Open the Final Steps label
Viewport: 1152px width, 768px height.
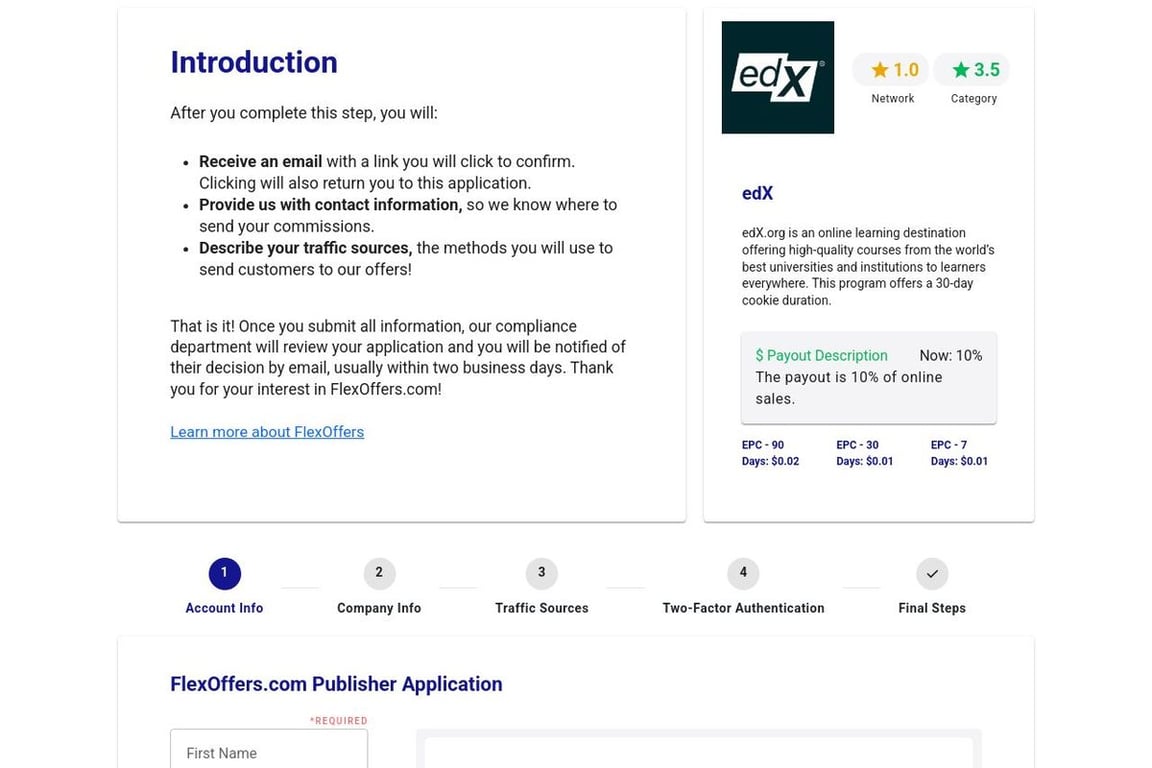pos(932,608)
